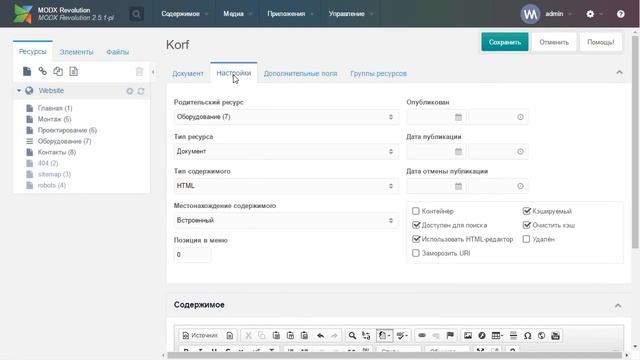The height and width of the screenshot is (360, 640).
Task: Switch to the Элементы sidebar tab
Action: click(x=76, y=52)
